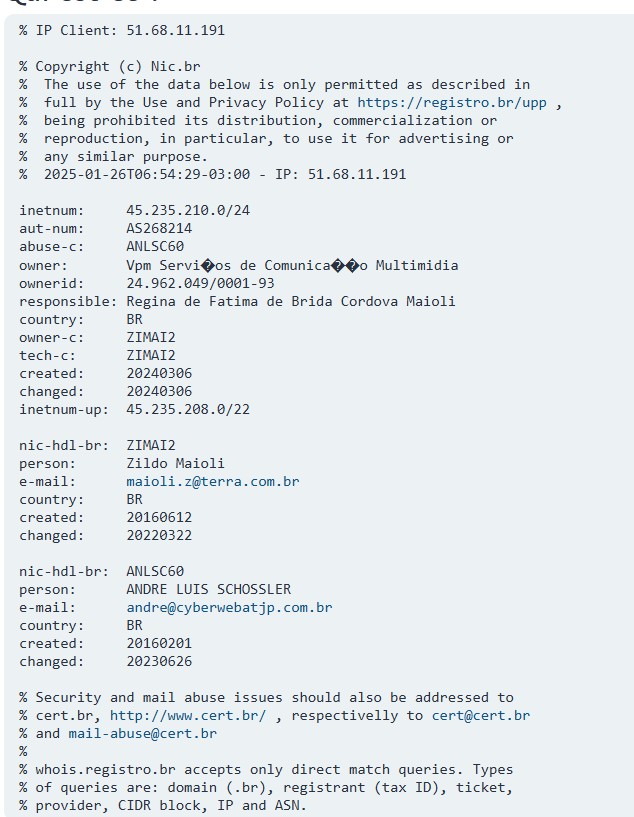Click the Copyright (c) Nic.br line
This screenshot has width=634, height=817.
tap(110, 66)
